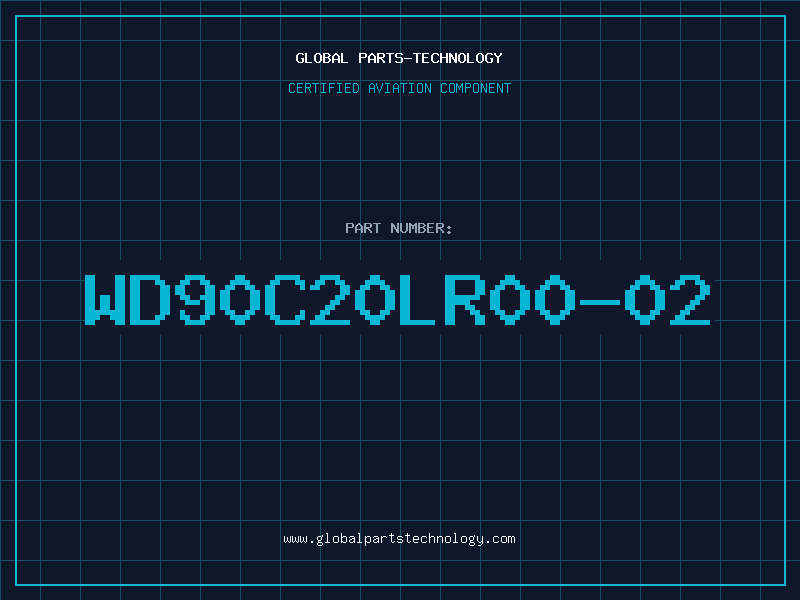Click the word GLOBAL in the header
This screenshot has height=600, width=800.
(322, 58)
